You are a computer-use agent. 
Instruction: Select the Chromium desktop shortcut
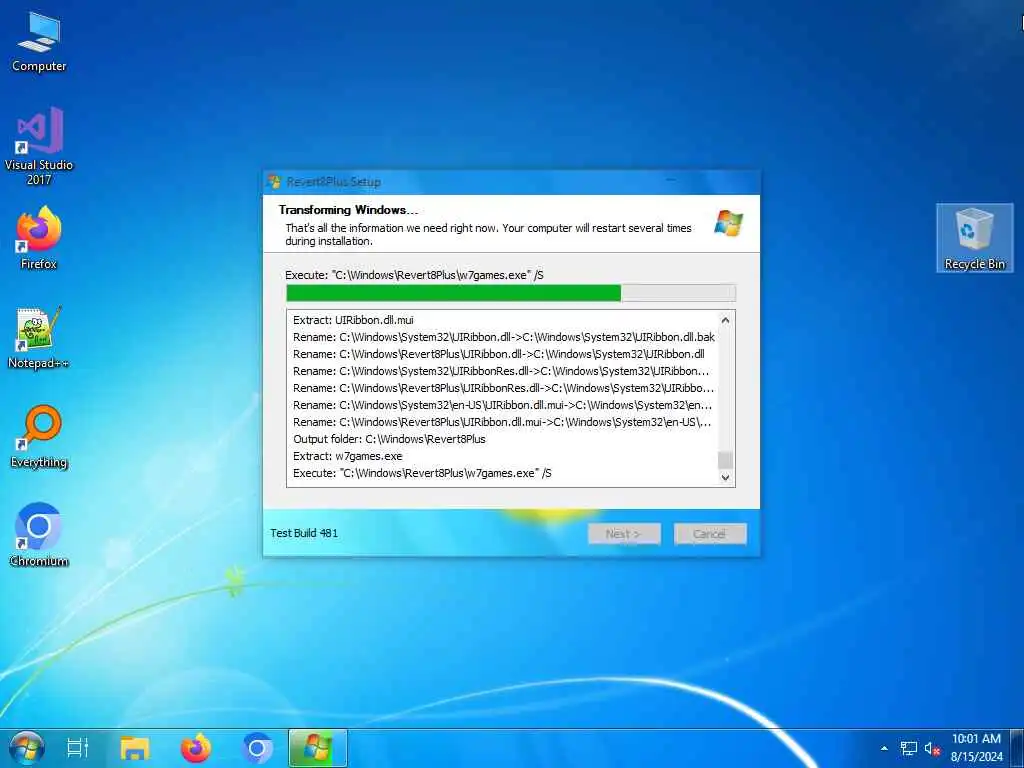pos(39,535)
